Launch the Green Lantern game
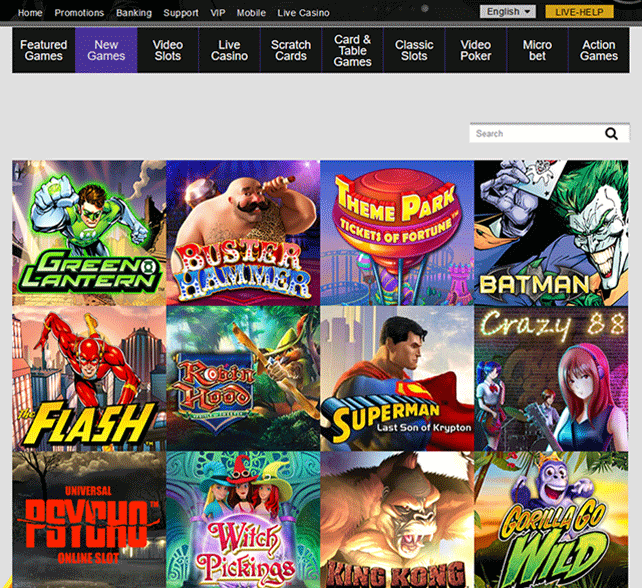Viewport: 642px width, 588px height. 89,233
